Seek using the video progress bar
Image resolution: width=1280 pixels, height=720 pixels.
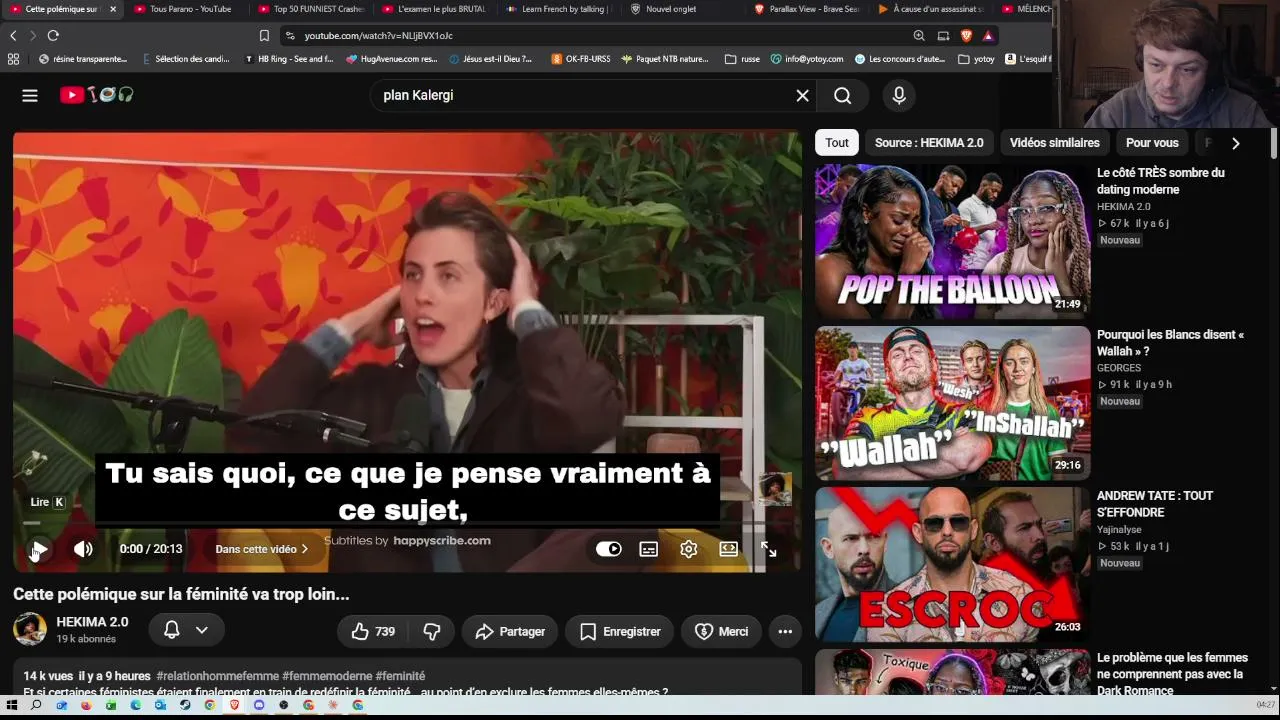(x=407, y=523)
